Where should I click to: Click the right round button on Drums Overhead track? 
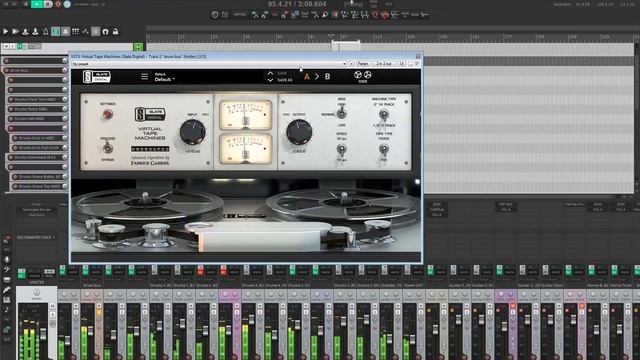pos(64,157)
